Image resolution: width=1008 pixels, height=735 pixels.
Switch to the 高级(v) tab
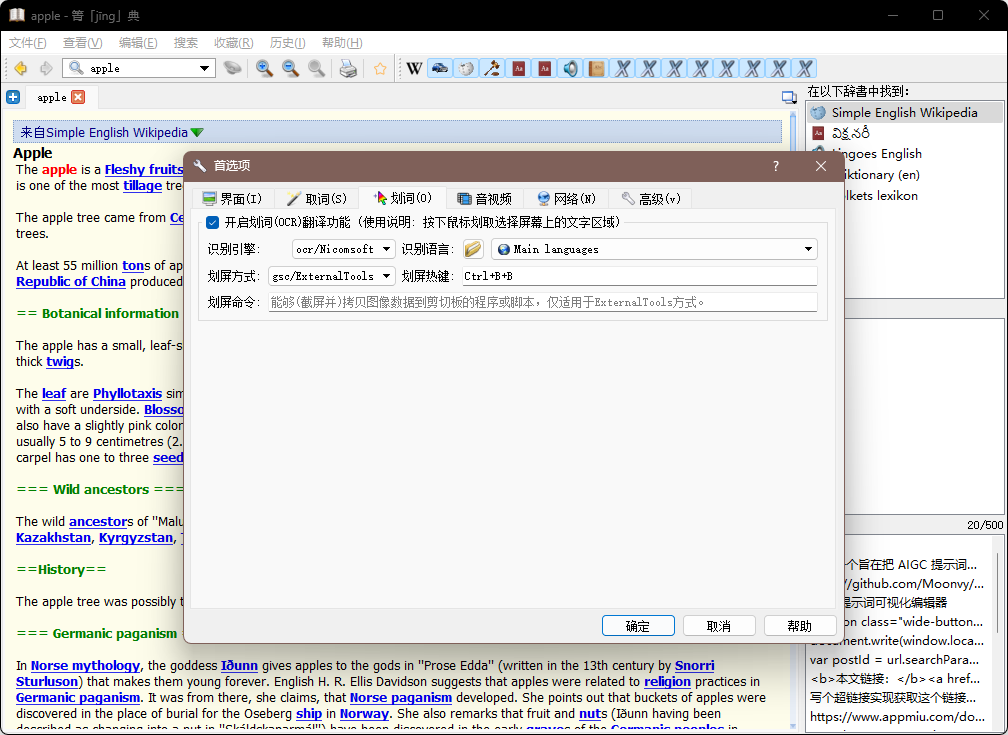pyautogui.click(x=651, y=199)
